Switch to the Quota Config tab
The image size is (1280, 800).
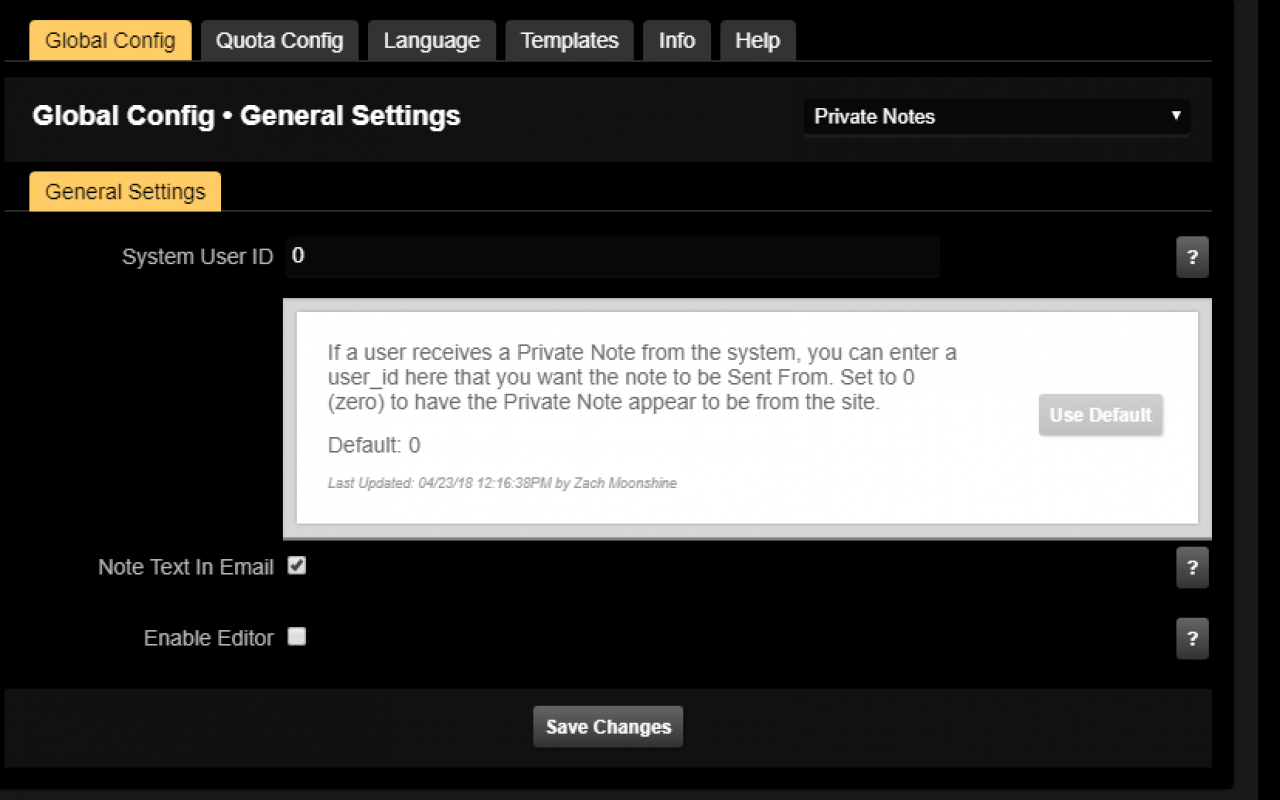click(279, 41)
